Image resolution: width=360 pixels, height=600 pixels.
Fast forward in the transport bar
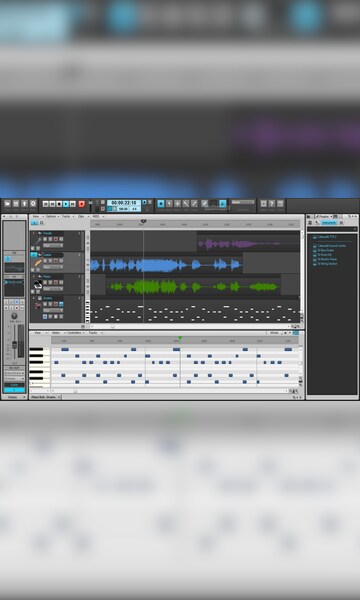click(x=72, y=204)
